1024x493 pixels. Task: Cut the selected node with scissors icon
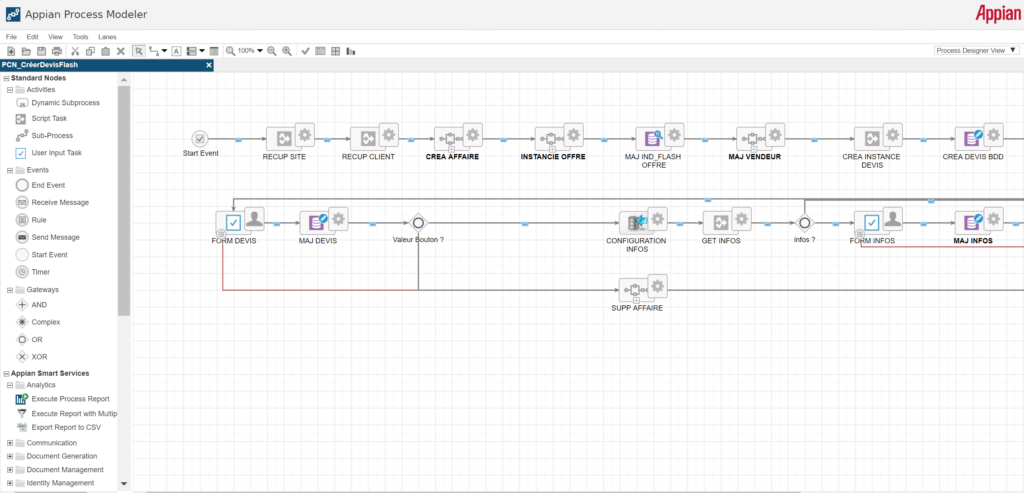pos(75,51)
